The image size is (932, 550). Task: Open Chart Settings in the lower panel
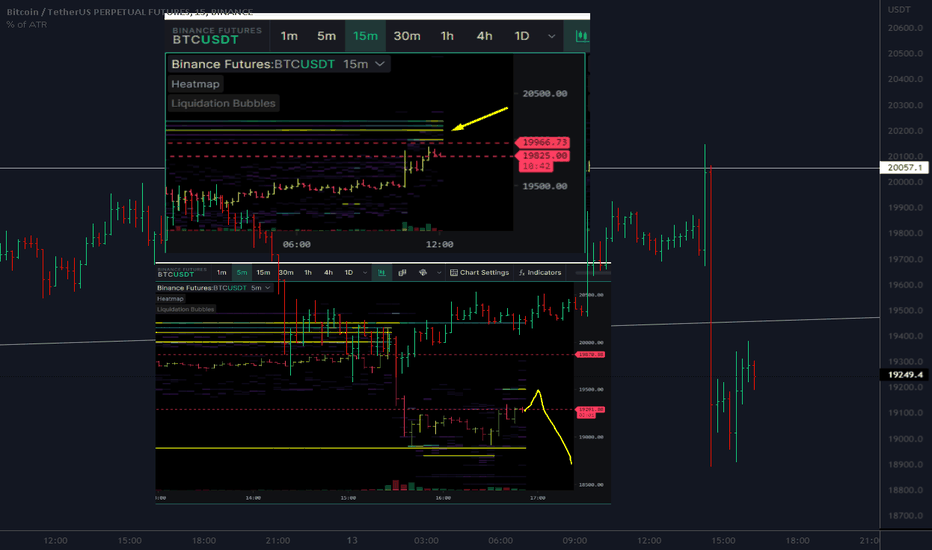coord(479,272)
